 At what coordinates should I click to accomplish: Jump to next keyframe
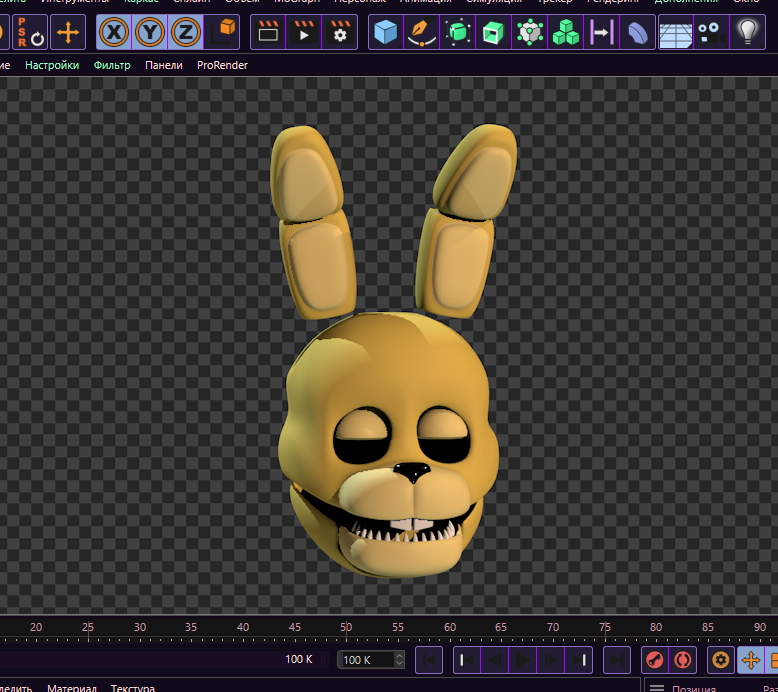point(579,660)
